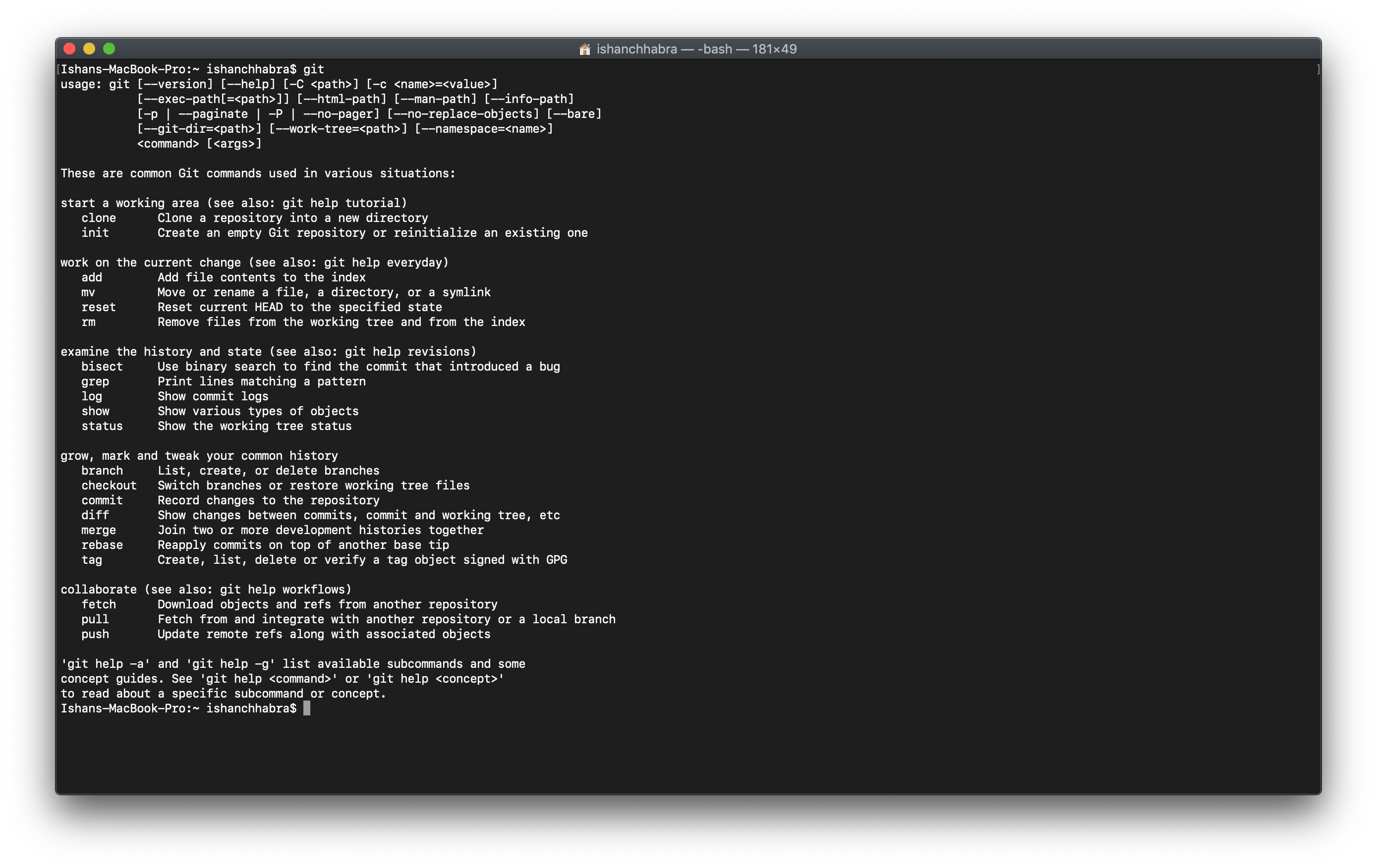Click the home folder icon in title bar
Screen dimensions: 1377x868
584,49
